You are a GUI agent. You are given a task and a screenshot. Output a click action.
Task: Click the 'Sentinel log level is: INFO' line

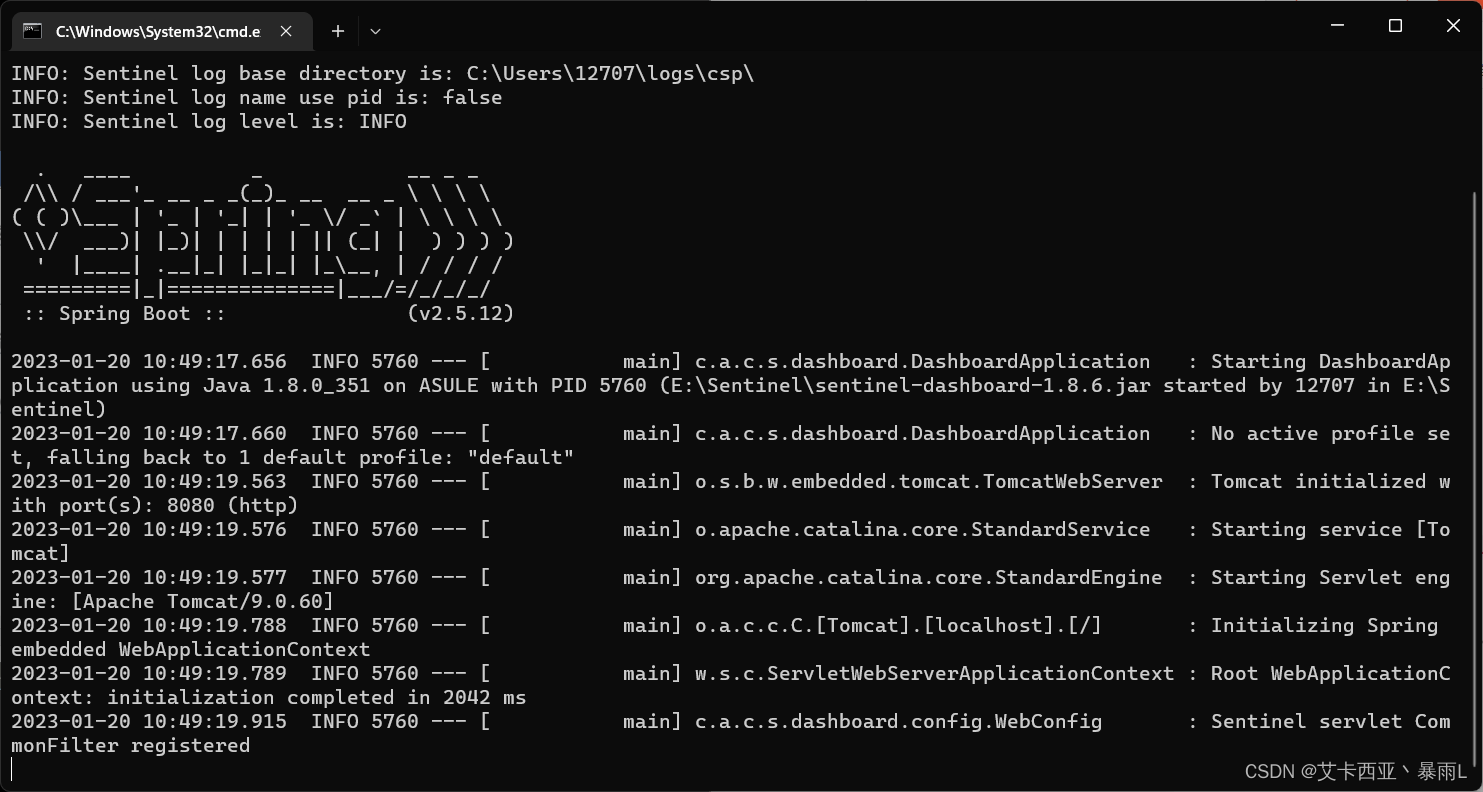click(209, 121)
